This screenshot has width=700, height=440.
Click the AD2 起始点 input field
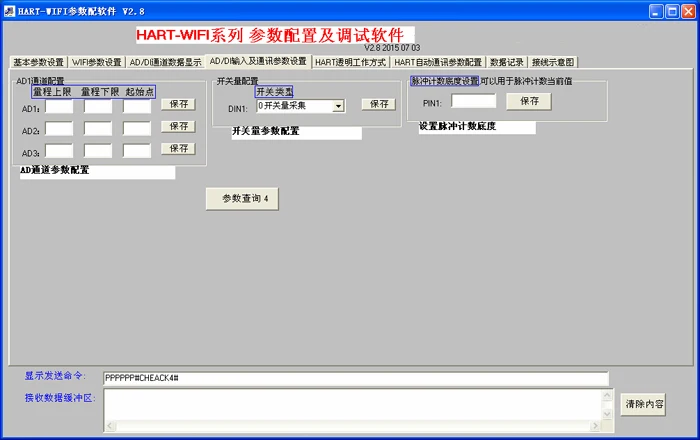click(x=137, y=129)
